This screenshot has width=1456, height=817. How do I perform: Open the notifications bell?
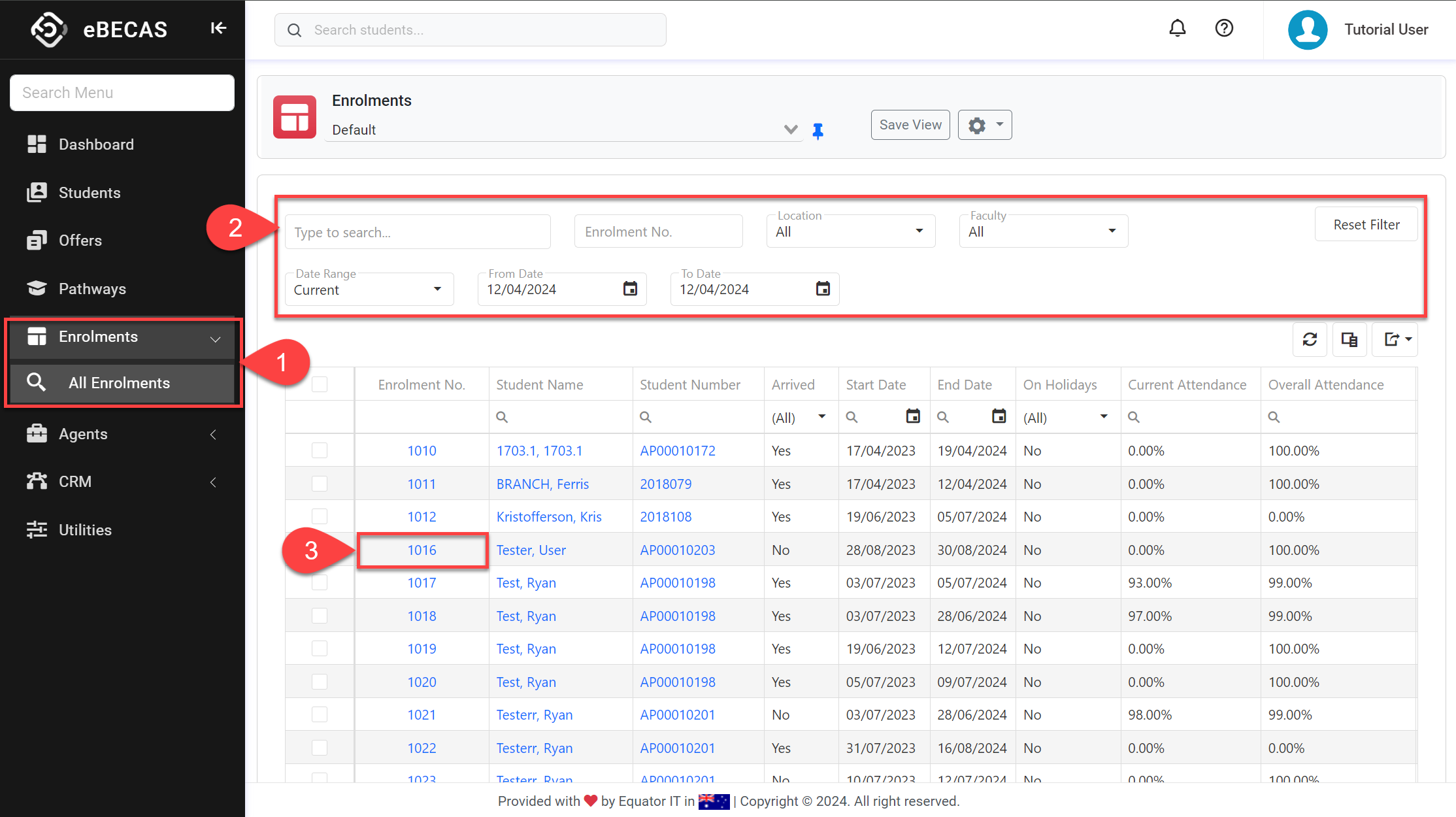(x=1177, y=28)
